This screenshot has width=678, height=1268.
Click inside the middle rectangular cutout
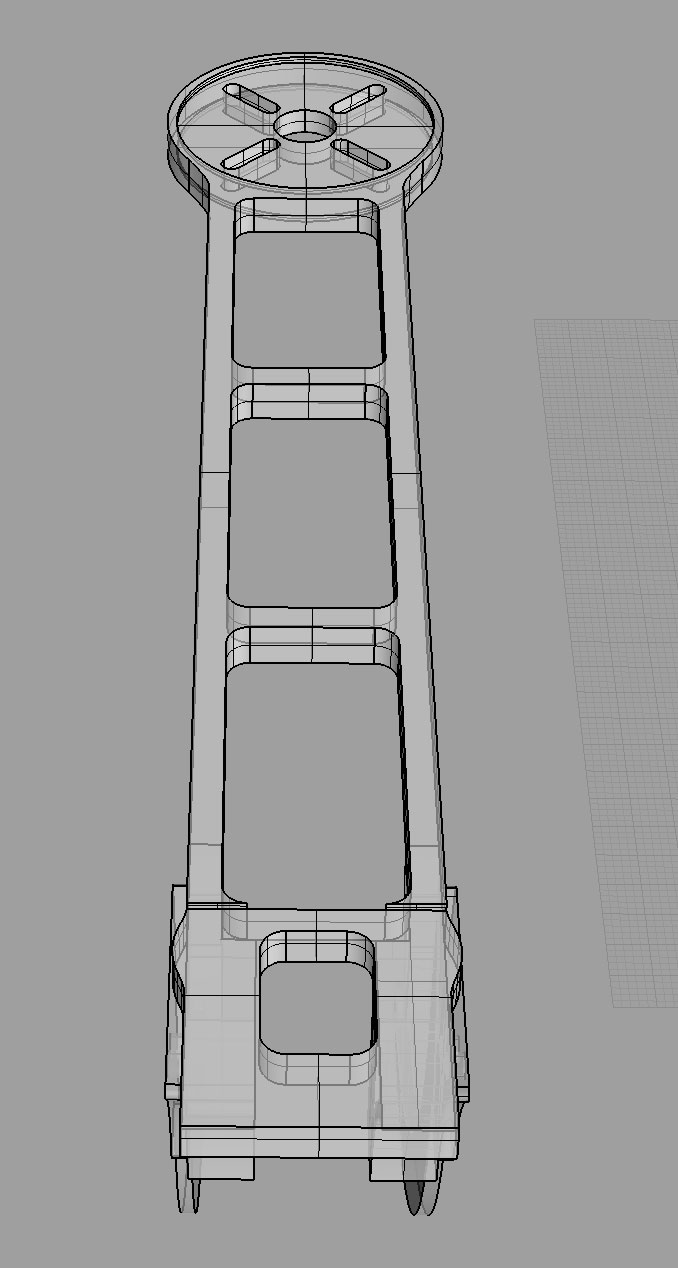(310, 512)
